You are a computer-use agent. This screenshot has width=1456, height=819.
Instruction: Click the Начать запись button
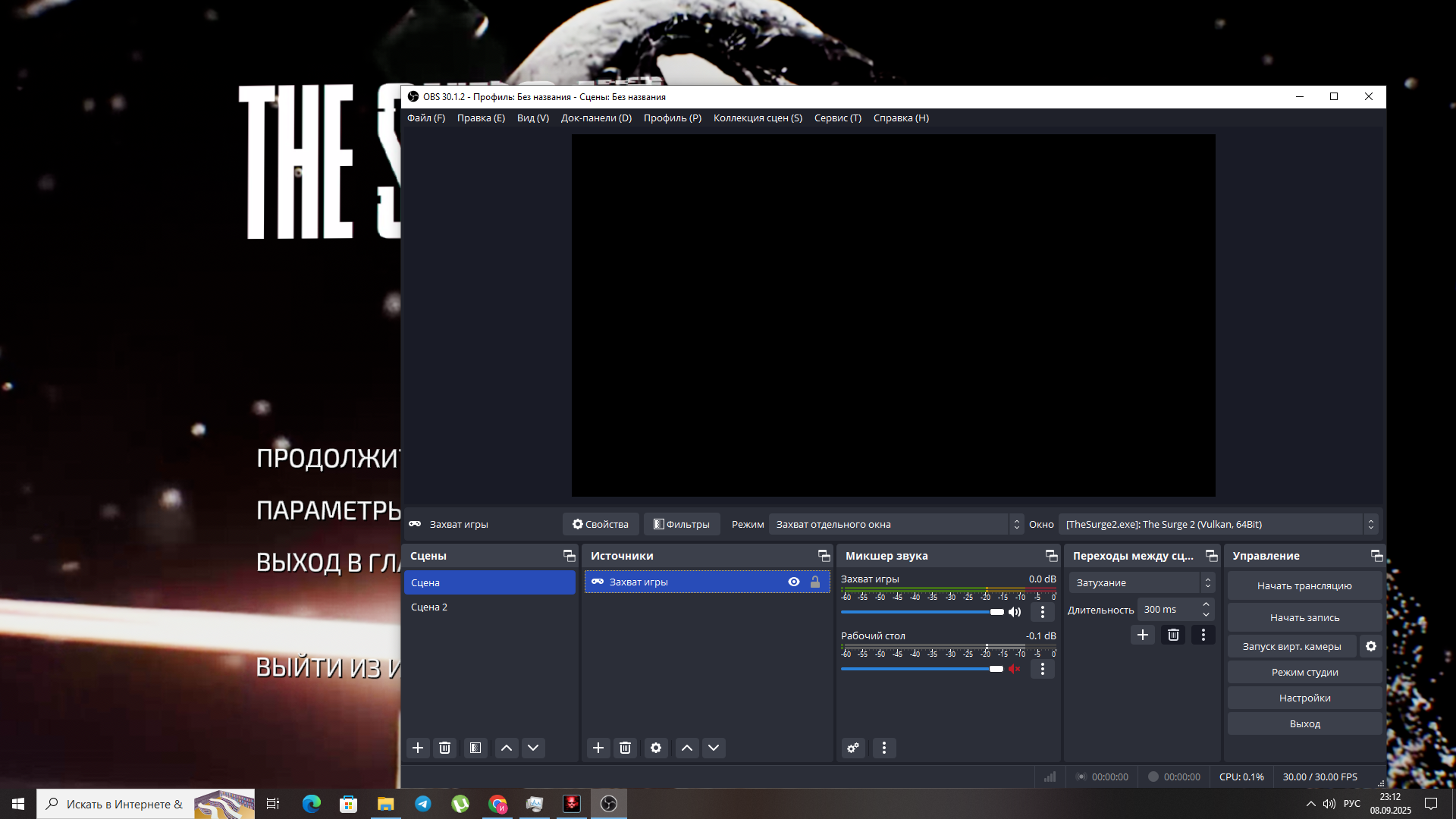(1304, 617)
